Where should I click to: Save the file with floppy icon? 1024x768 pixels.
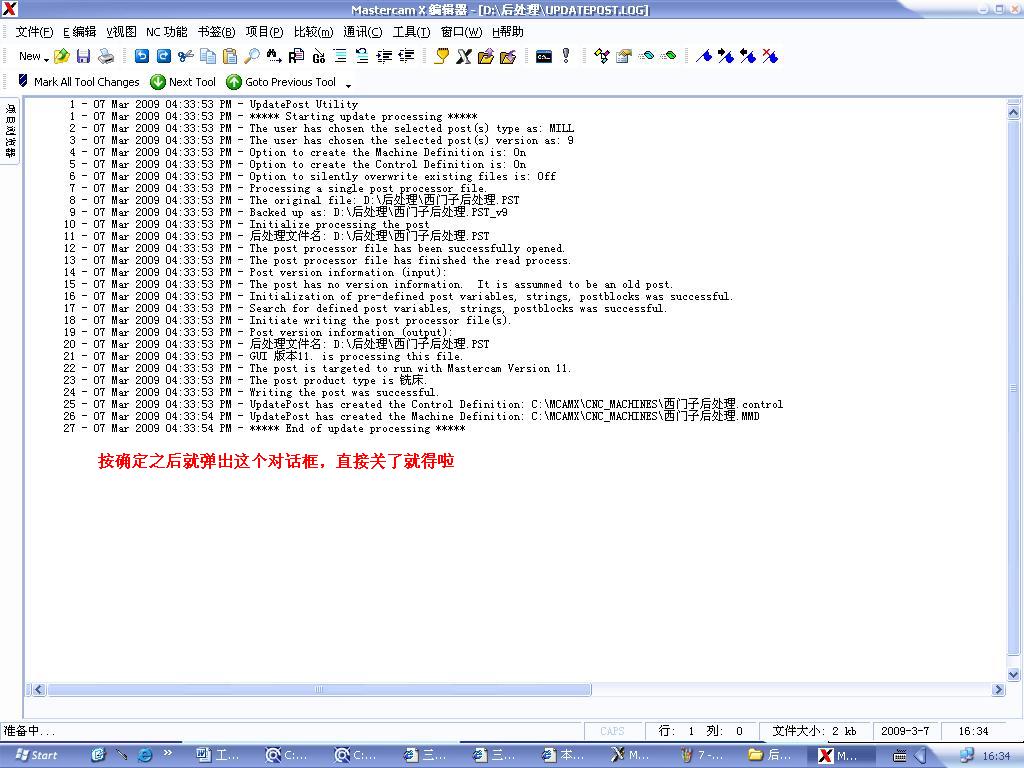click(83, 57)
